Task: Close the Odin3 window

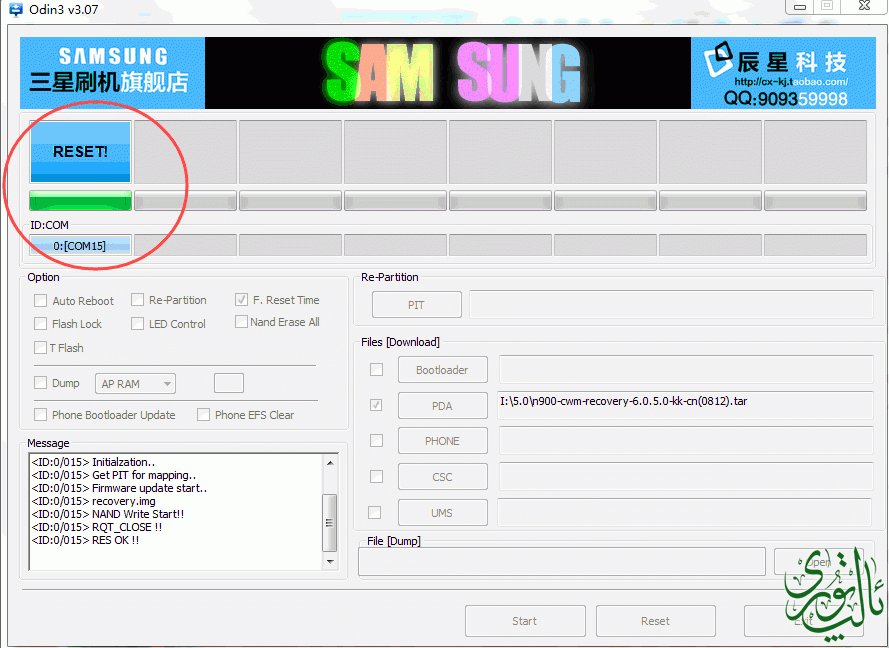Action: click(x=864, y=6)
